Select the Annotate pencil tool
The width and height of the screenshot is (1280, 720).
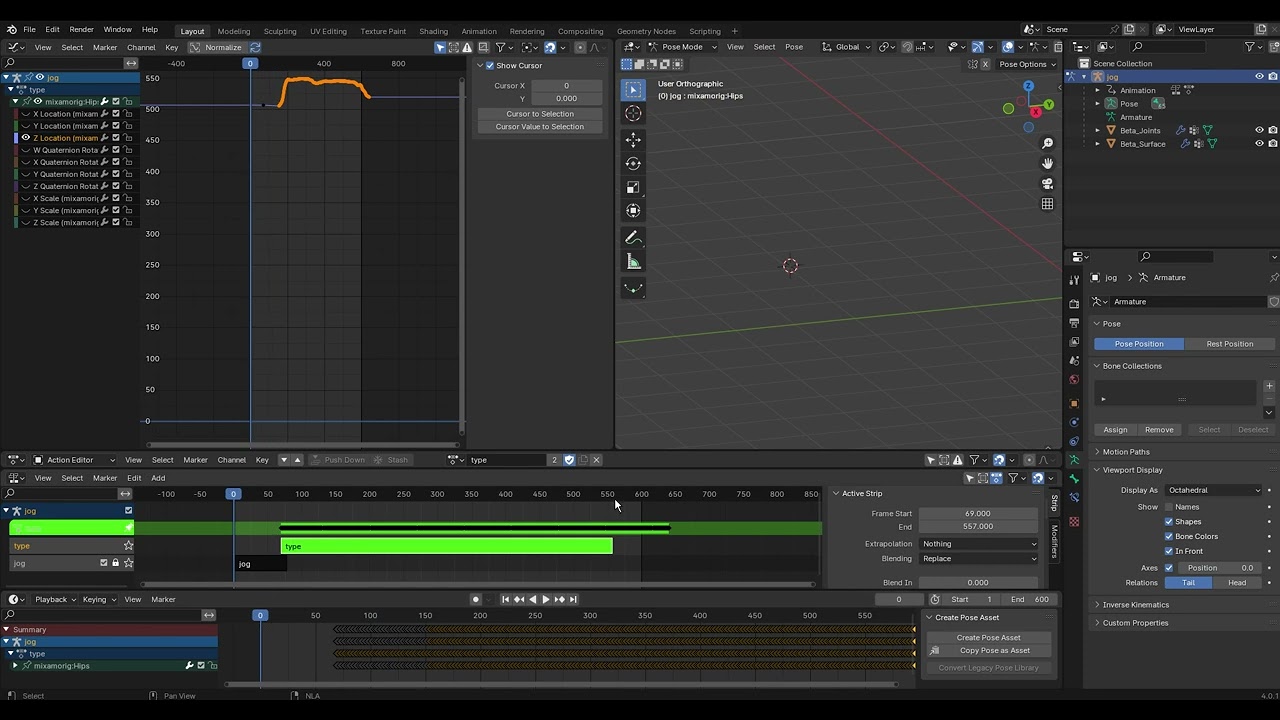click(x=633, y=238)
